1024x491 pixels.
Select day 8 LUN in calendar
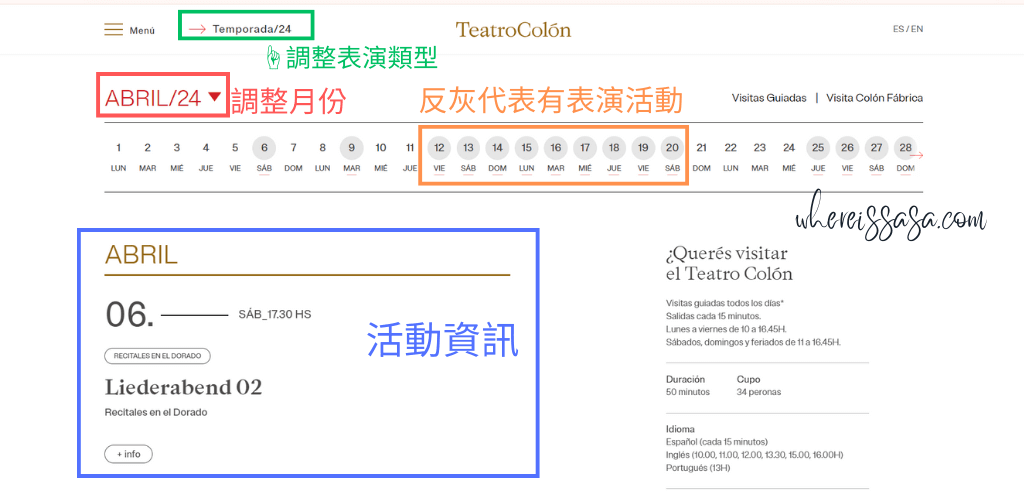pos(322,157)
